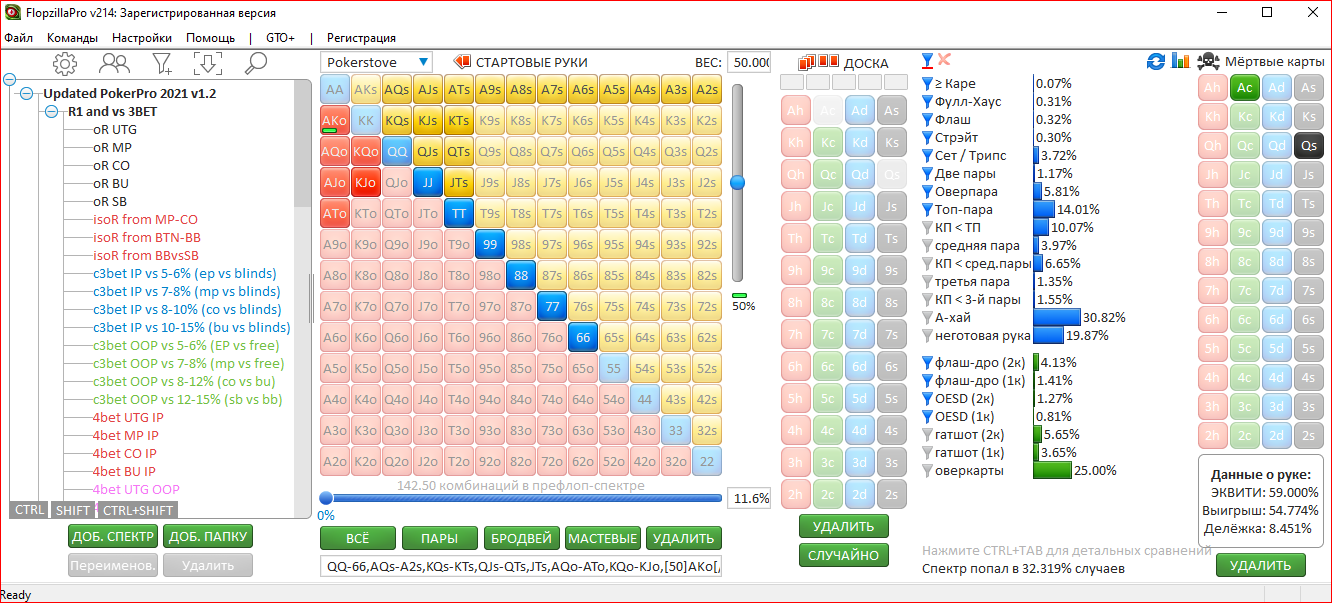Select oR UTG range in tree

pos(115,129)
